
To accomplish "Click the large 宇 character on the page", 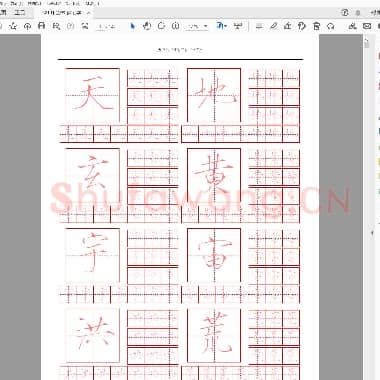I will [x=93, y=253].
